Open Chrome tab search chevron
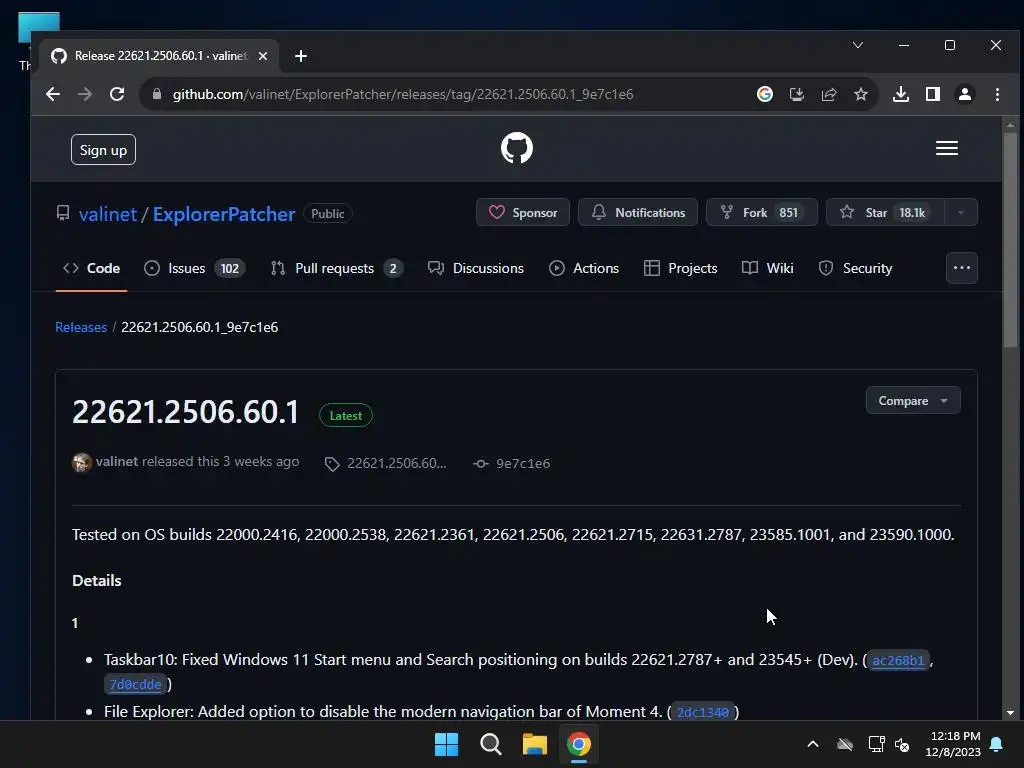1024x768 pixels. [x=857, y=45]
